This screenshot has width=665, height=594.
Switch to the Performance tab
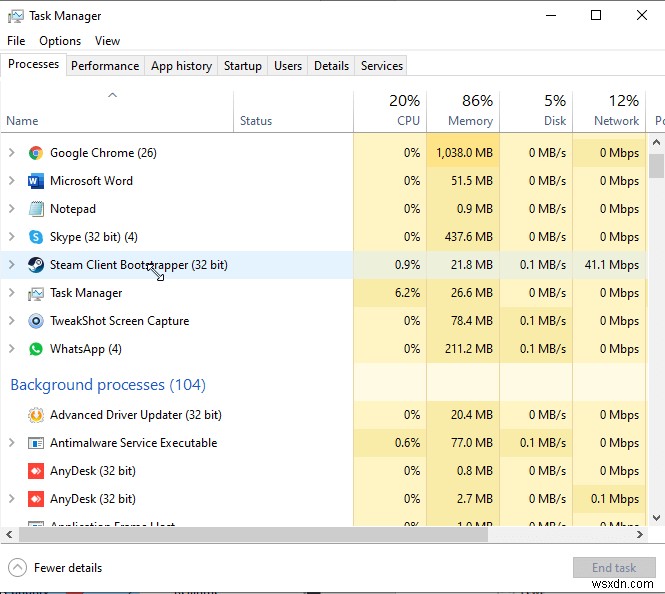pyautogui.click(x=105, y=66)
